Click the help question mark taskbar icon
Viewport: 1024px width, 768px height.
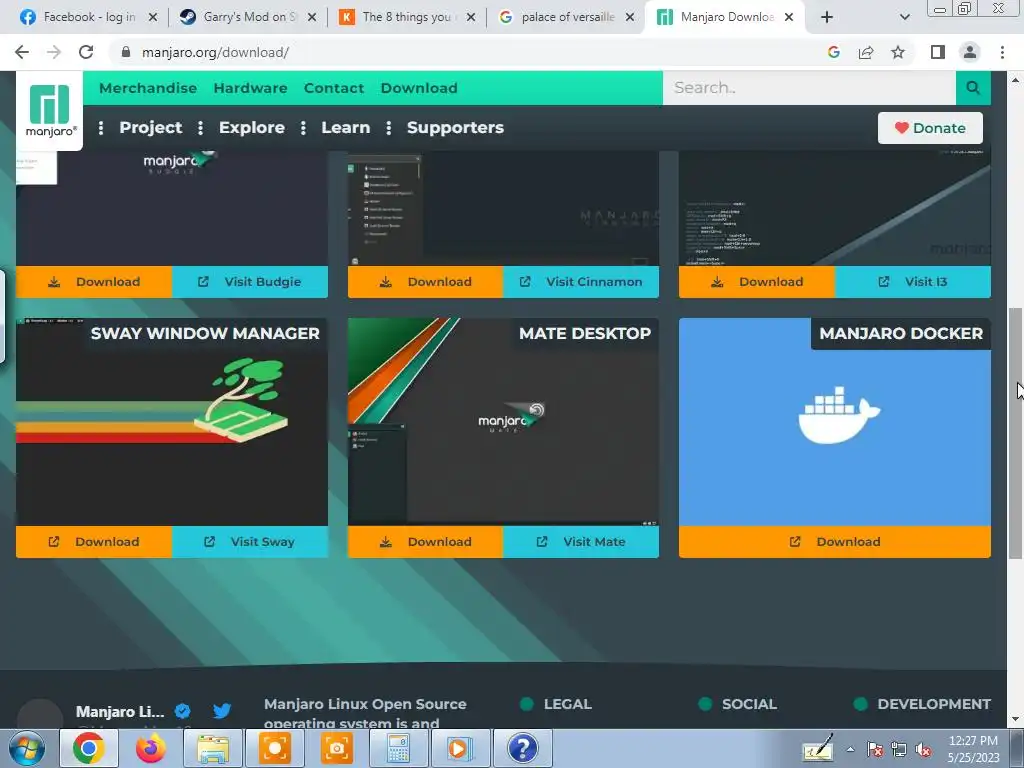[522, 748]
